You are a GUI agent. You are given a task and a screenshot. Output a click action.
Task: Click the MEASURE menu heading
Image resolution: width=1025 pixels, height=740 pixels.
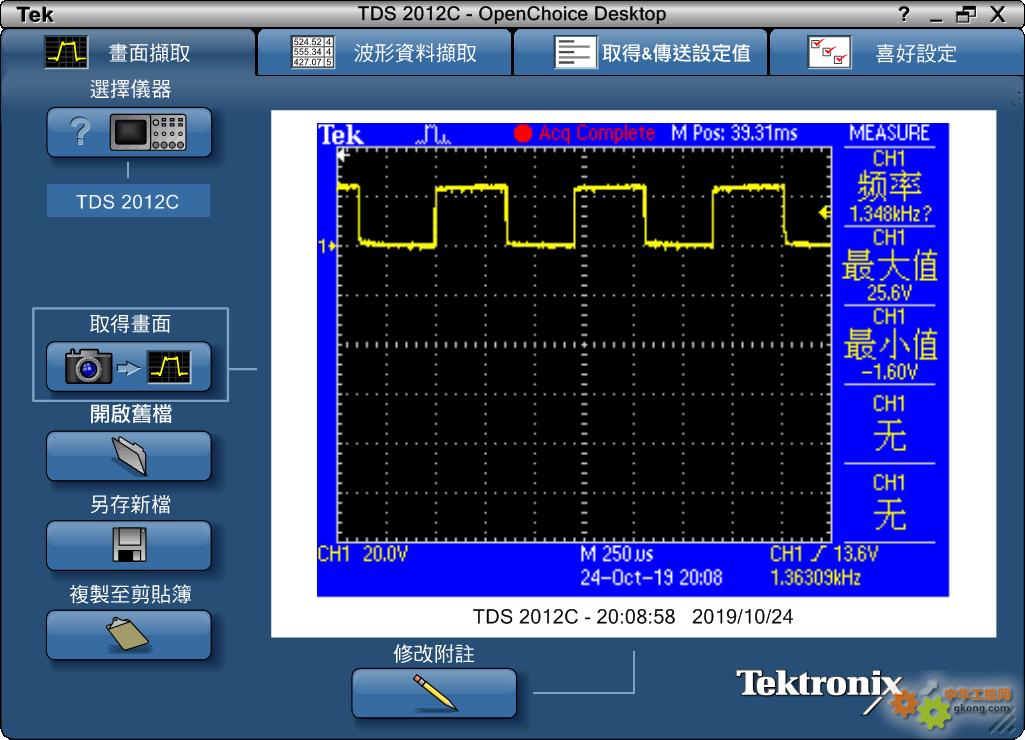pos(890,133)
